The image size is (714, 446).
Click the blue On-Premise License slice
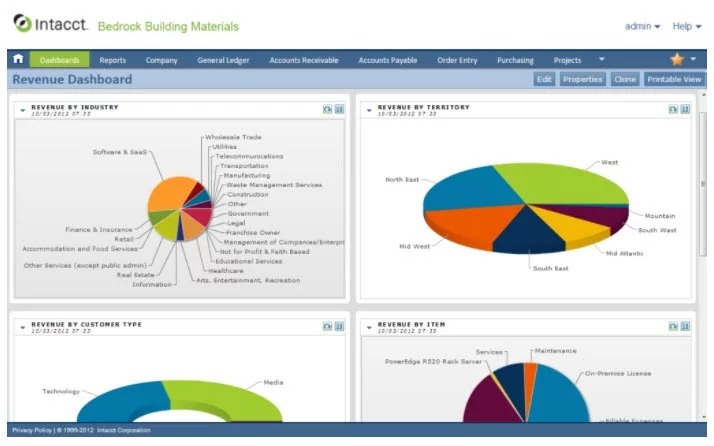[x=558, y=396]
